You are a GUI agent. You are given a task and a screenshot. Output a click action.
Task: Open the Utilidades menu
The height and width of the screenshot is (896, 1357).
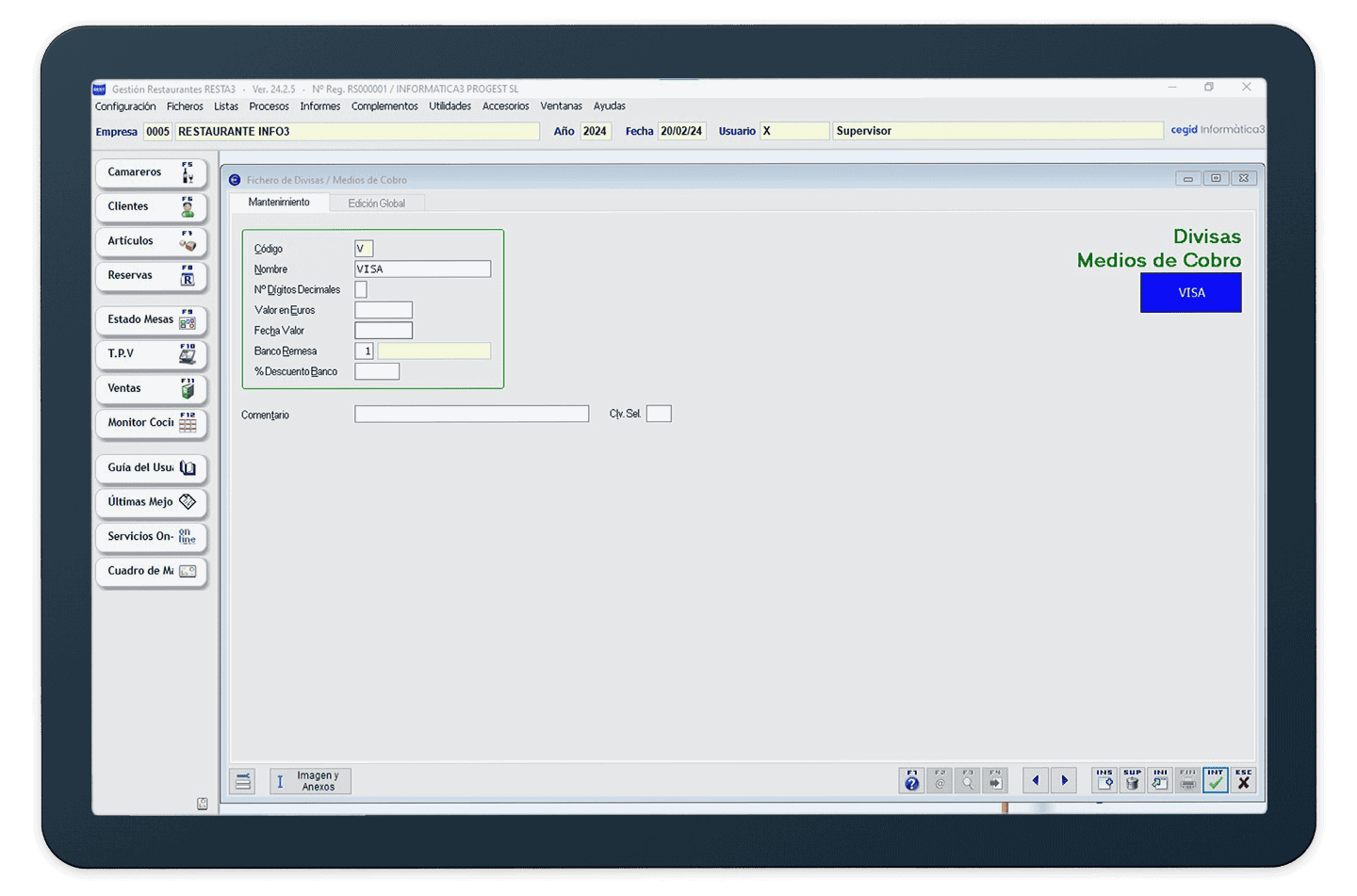[x=450, y=106]
